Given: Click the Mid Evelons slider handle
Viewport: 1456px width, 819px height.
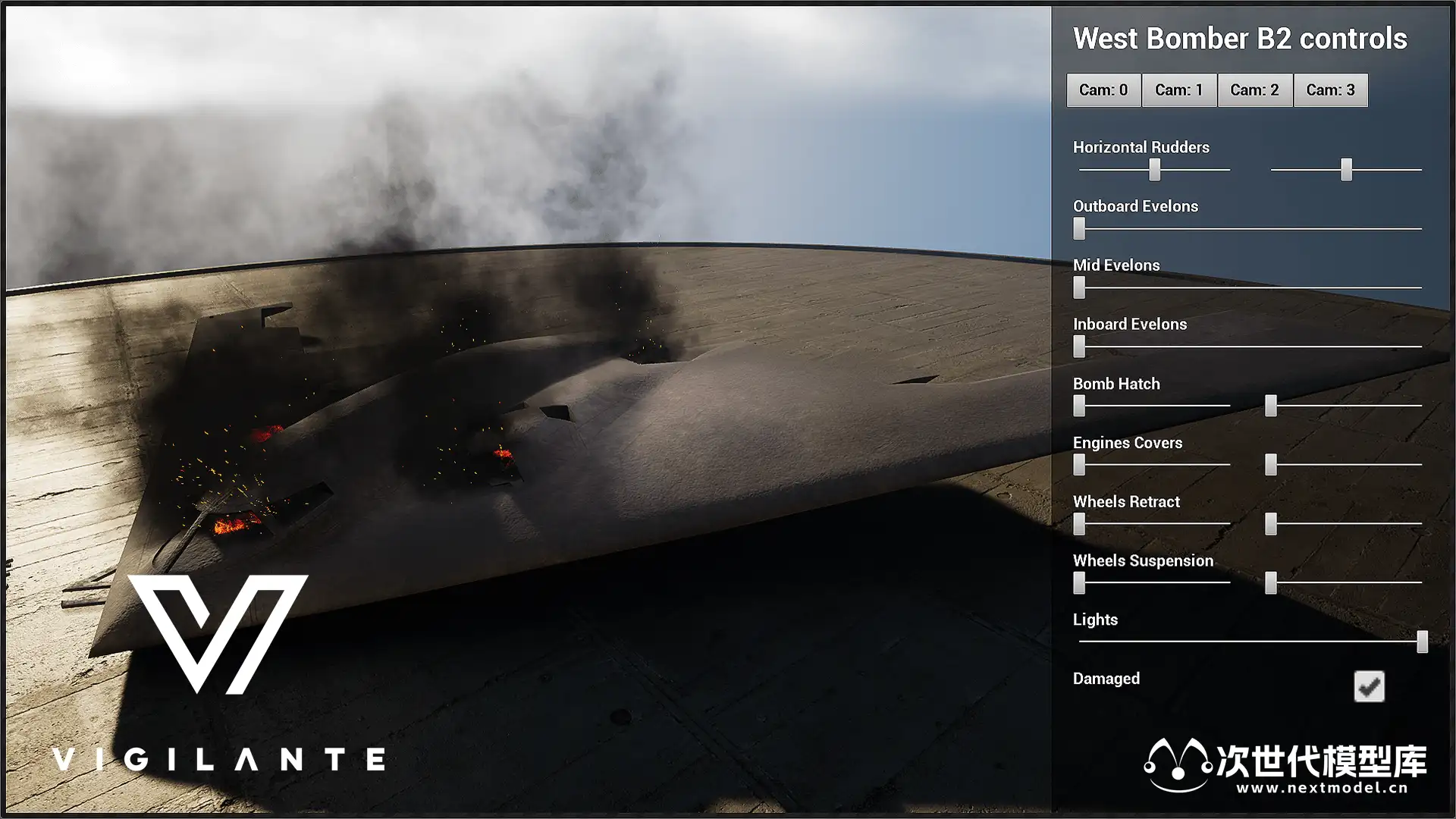Looking at the screenshot, I should point(1079,287).
